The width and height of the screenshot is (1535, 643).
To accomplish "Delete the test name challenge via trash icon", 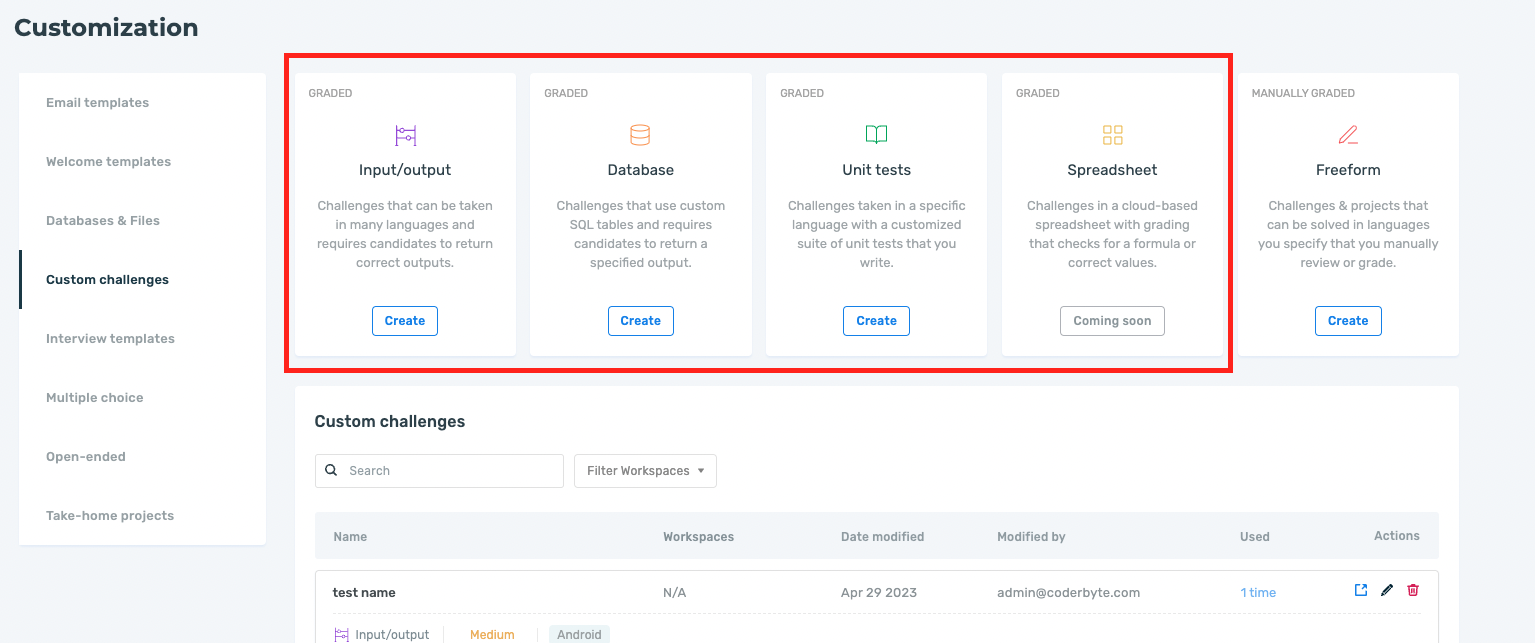I will [x=1413, y=590].
